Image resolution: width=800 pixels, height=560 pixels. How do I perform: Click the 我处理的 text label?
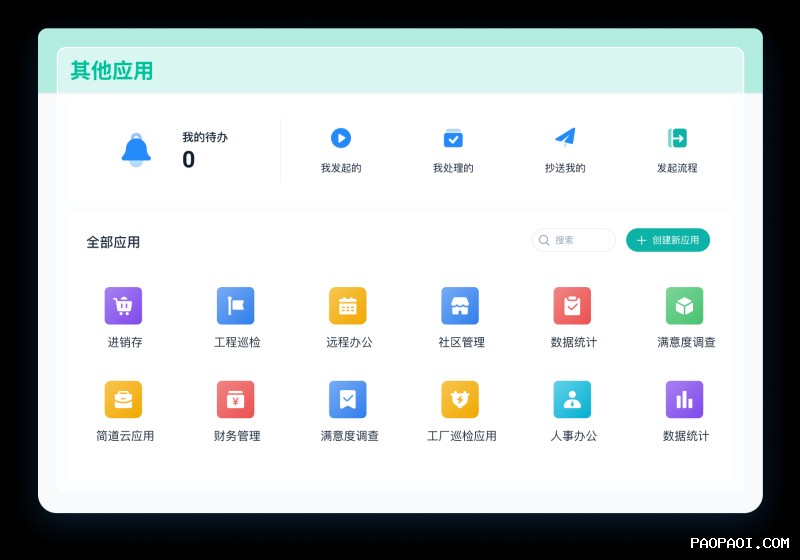[453, 168]
